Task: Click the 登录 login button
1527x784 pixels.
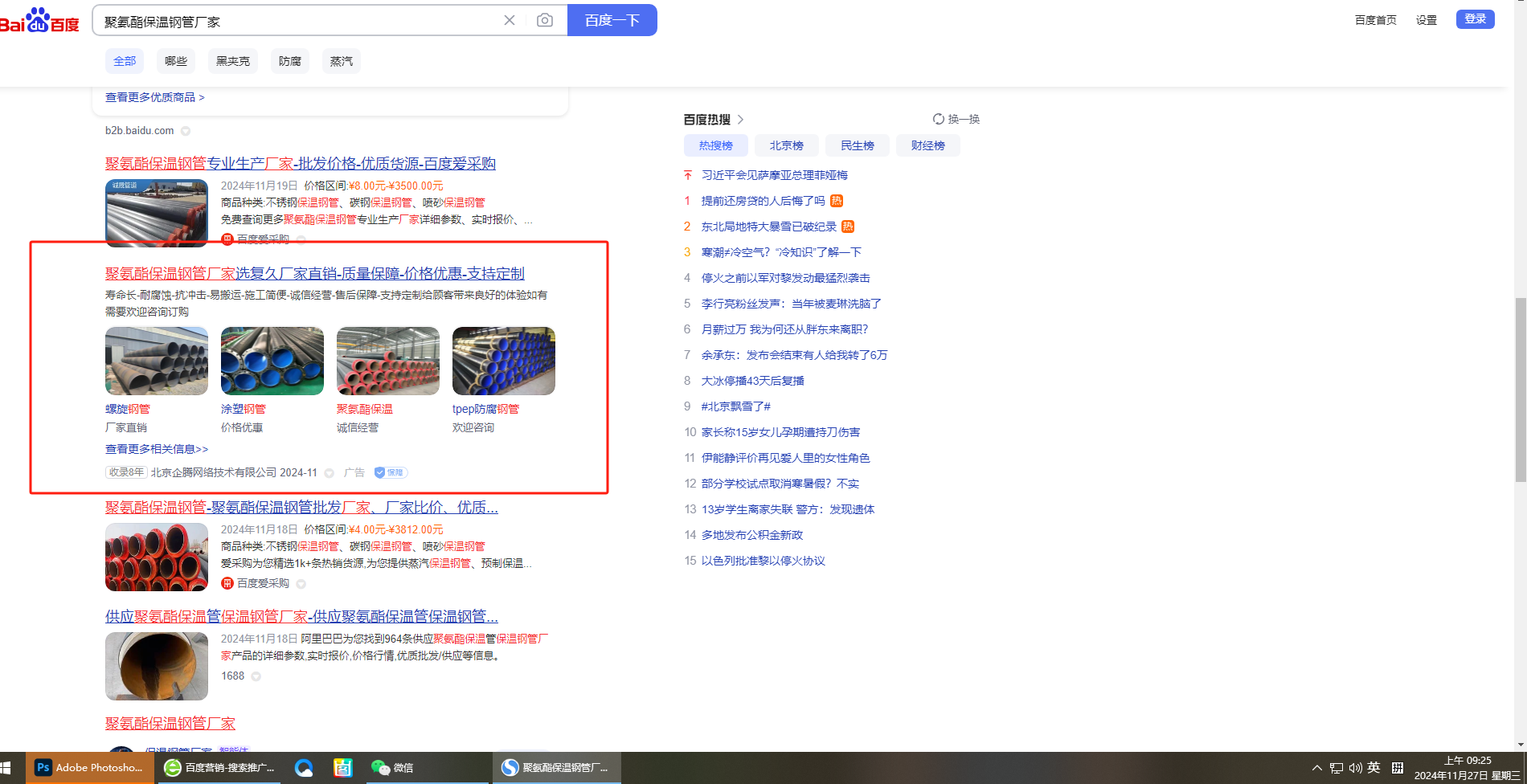Action: point(1475,19)
